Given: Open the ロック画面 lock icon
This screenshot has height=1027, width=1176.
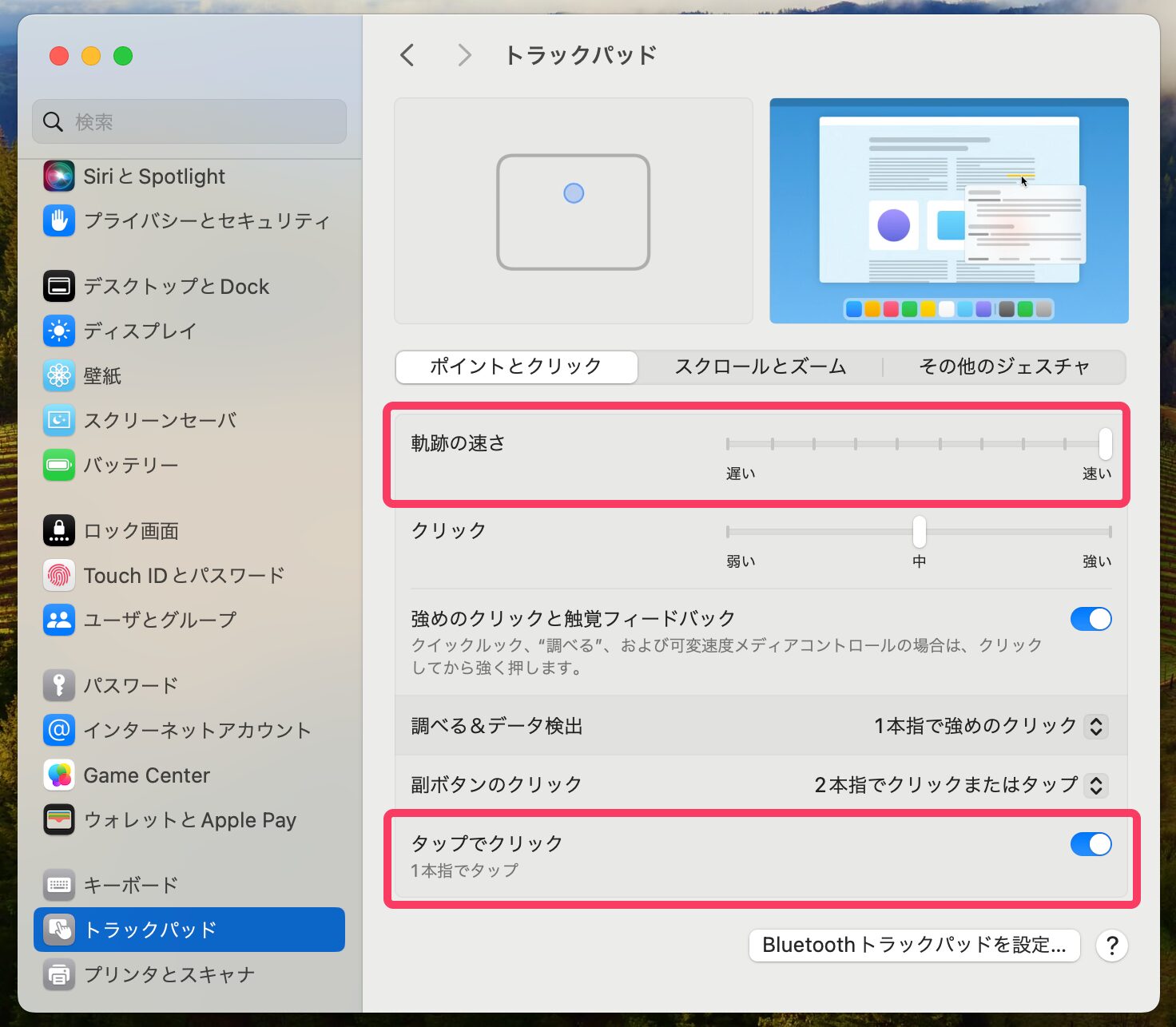Looking at the screenshot, I should pos(59,530).
